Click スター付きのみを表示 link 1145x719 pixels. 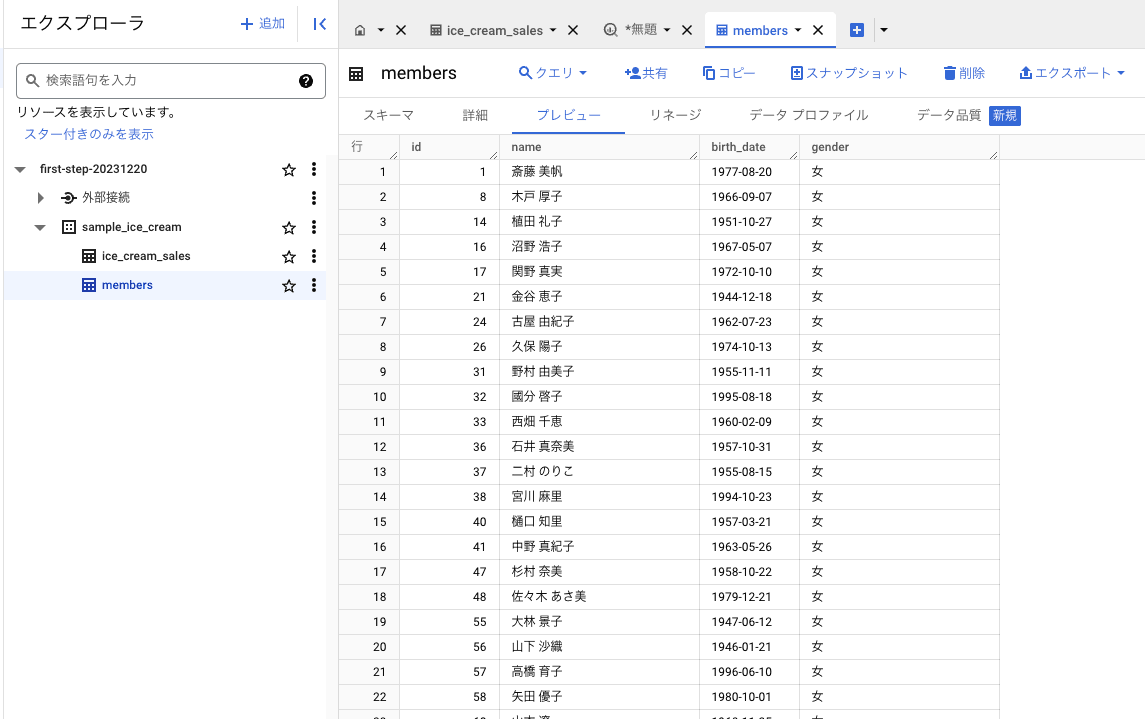click(89, 134)
